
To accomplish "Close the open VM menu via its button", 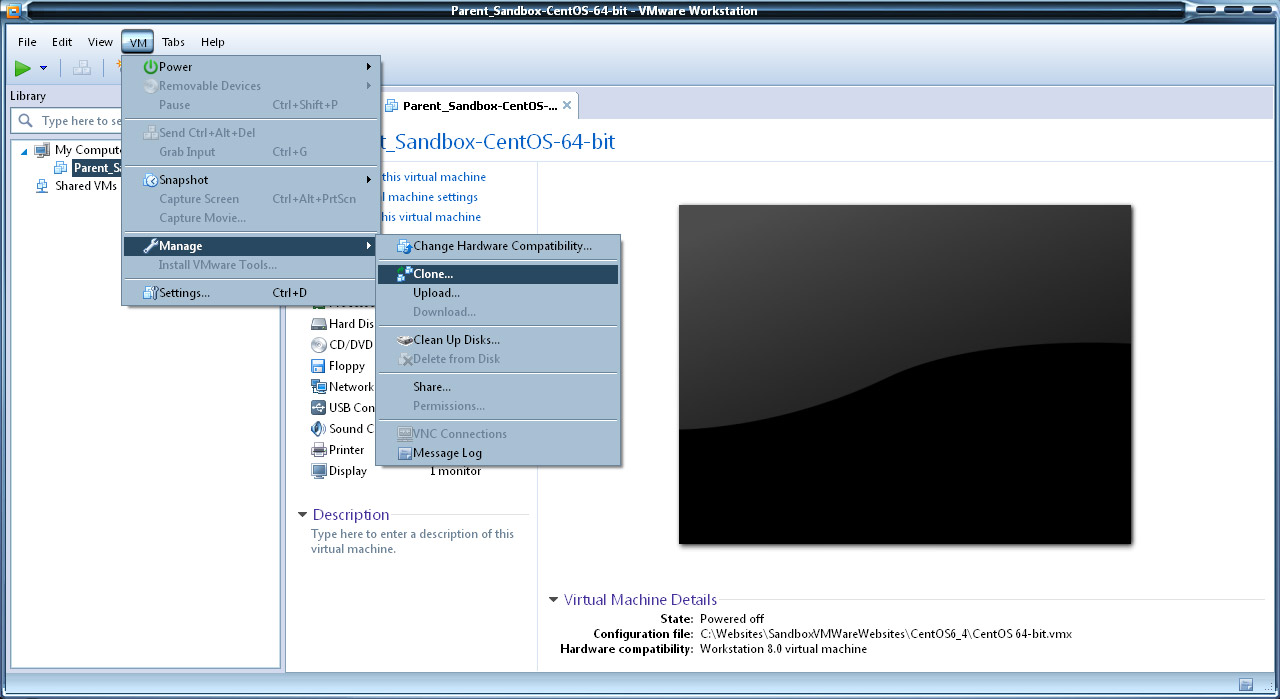I will point(138,42).
